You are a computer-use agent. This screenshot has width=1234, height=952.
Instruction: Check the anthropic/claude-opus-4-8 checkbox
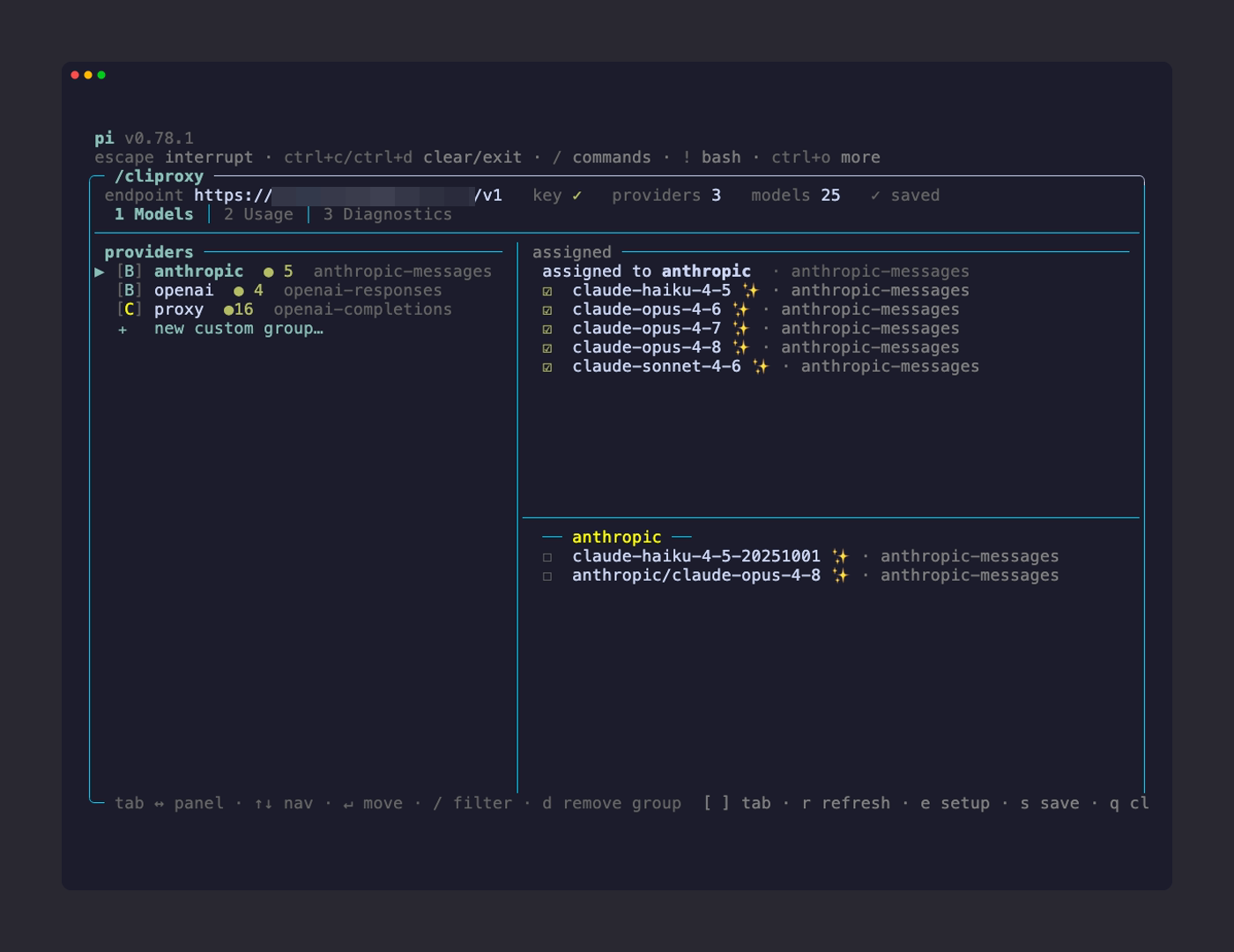[x=547, y=576]
